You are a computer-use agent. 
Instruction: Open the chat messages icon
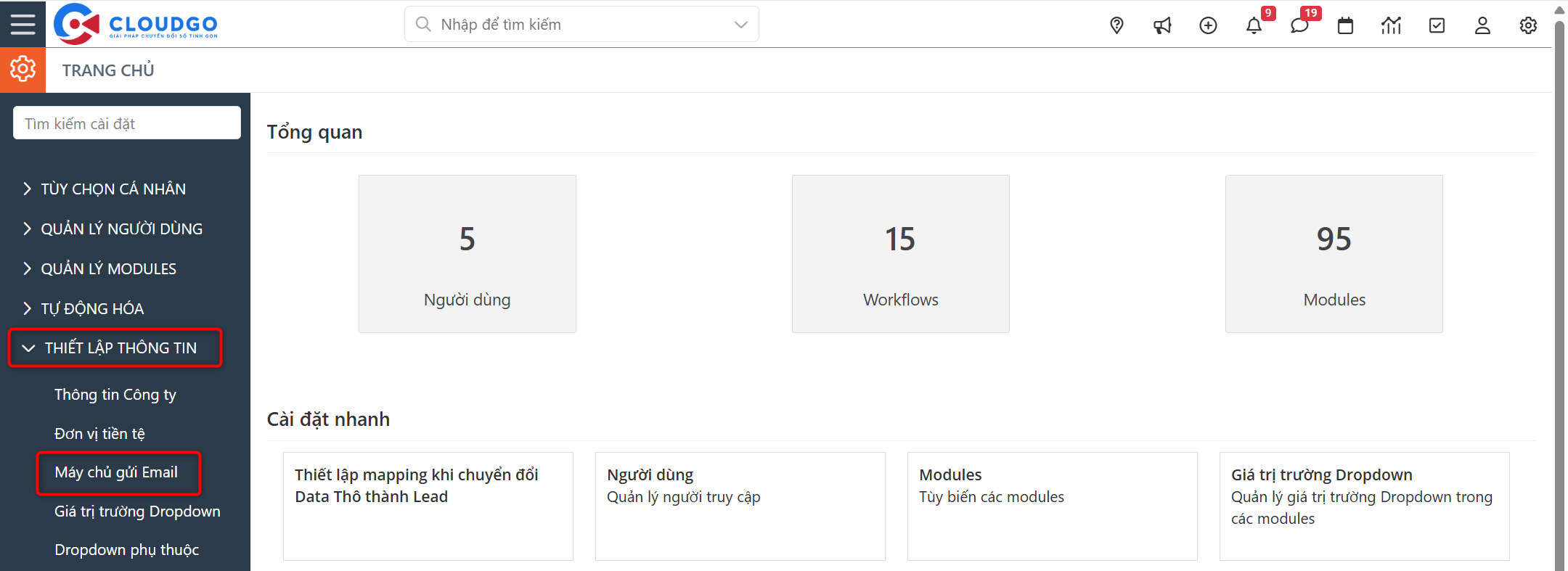tap(1299, 26)
